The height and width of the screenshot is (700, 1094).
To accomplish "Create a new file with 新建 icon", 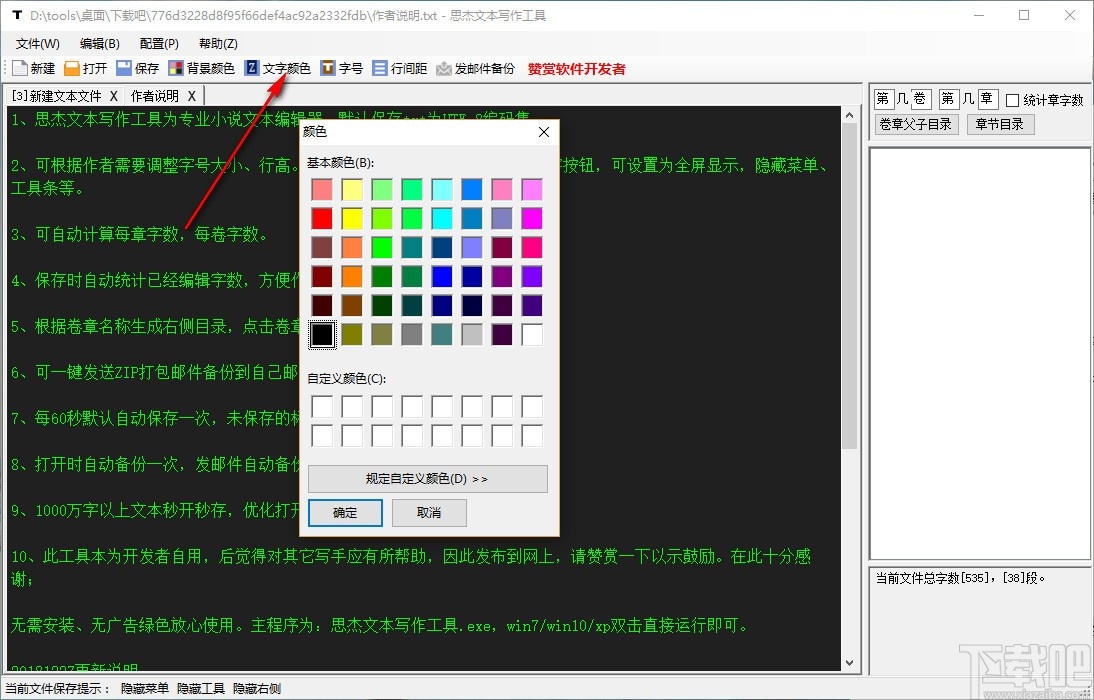I will tap(33, 68).
